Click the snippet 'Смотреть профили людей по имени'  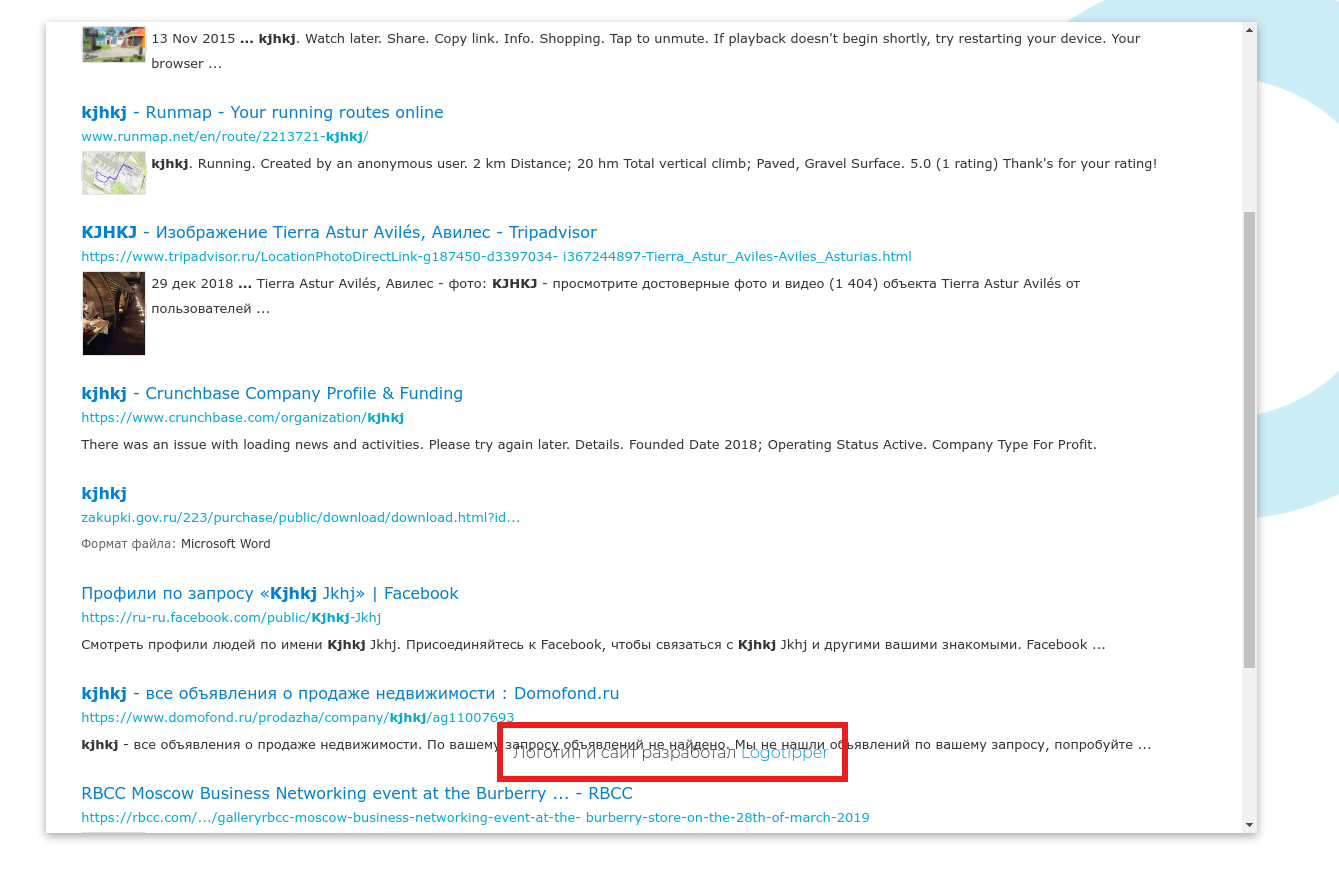click(593, 645)
